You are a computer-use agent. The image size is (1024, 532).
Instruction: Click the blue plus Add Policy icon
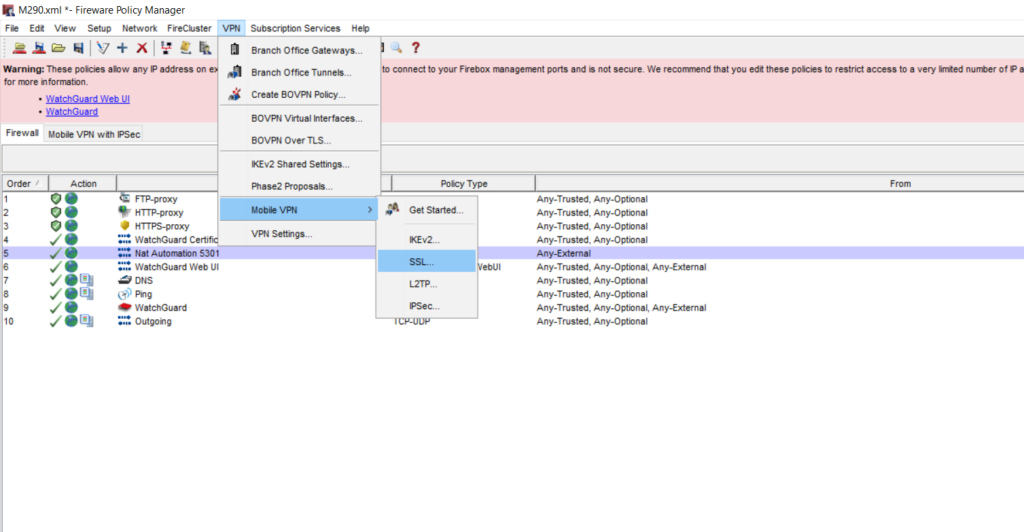[122, 48]
